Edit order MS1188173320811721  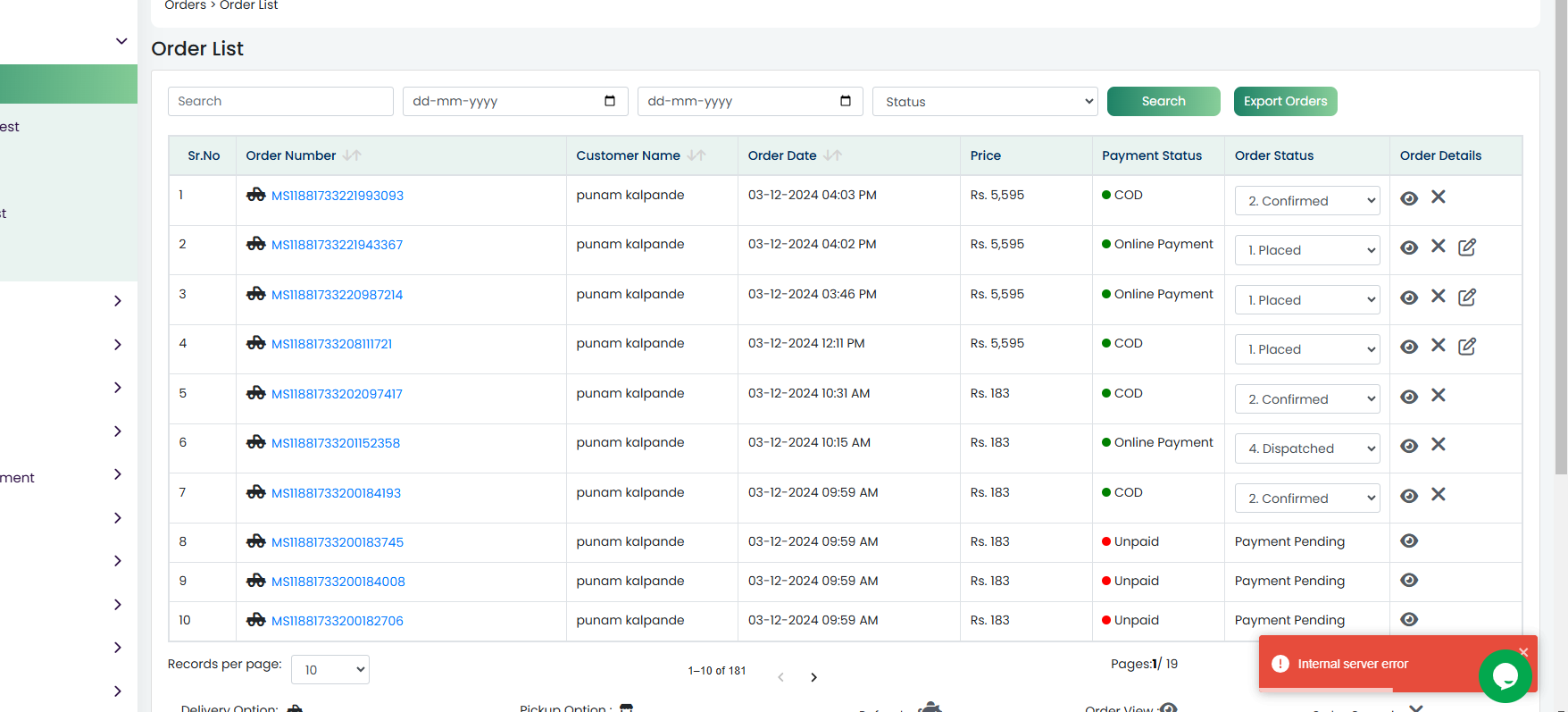(x=1467, y=346)
